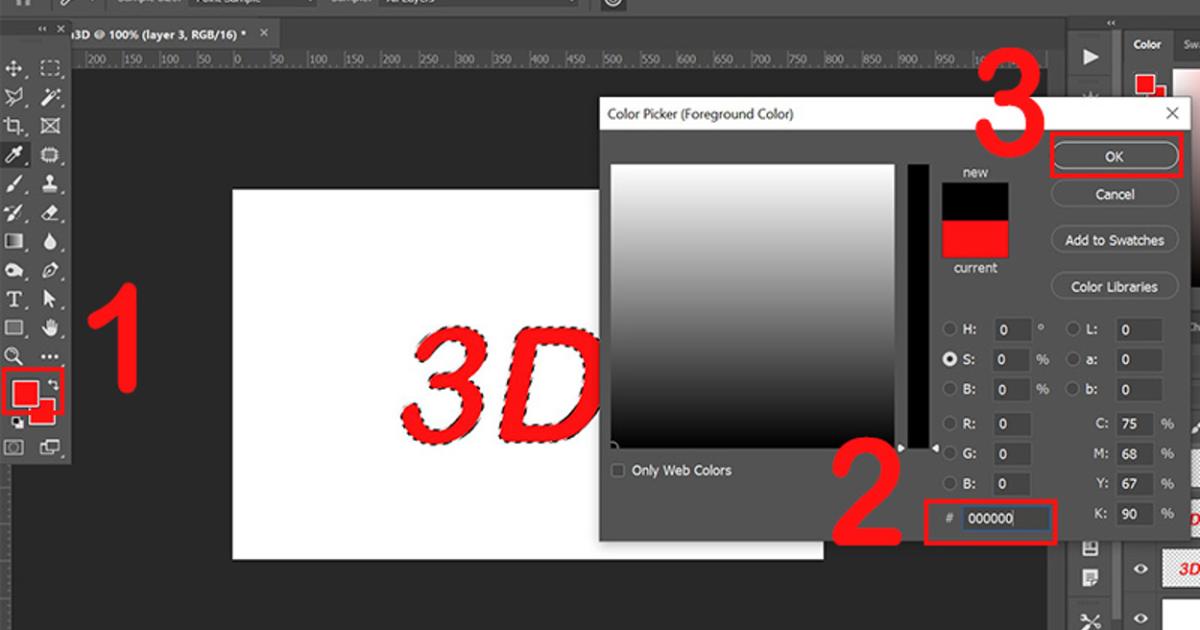This screenshot has width=1200, height=630.
Task: Switch to the Color panel tab
Action: [1147, 44]
